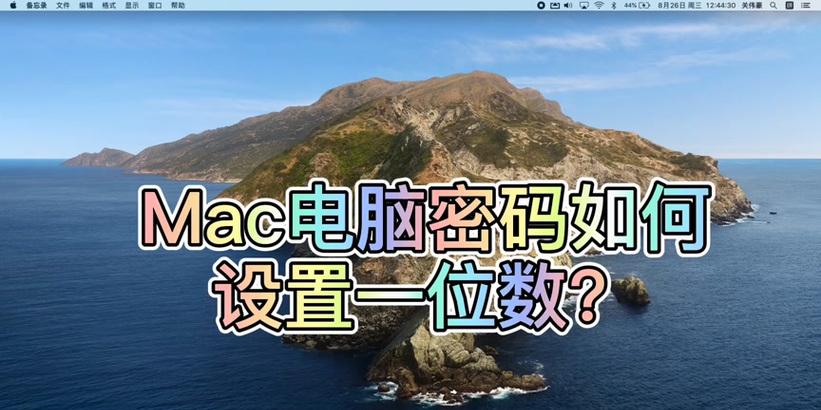Open the AirPlay display menu
The image size is (821, 410).
[584, 5]
